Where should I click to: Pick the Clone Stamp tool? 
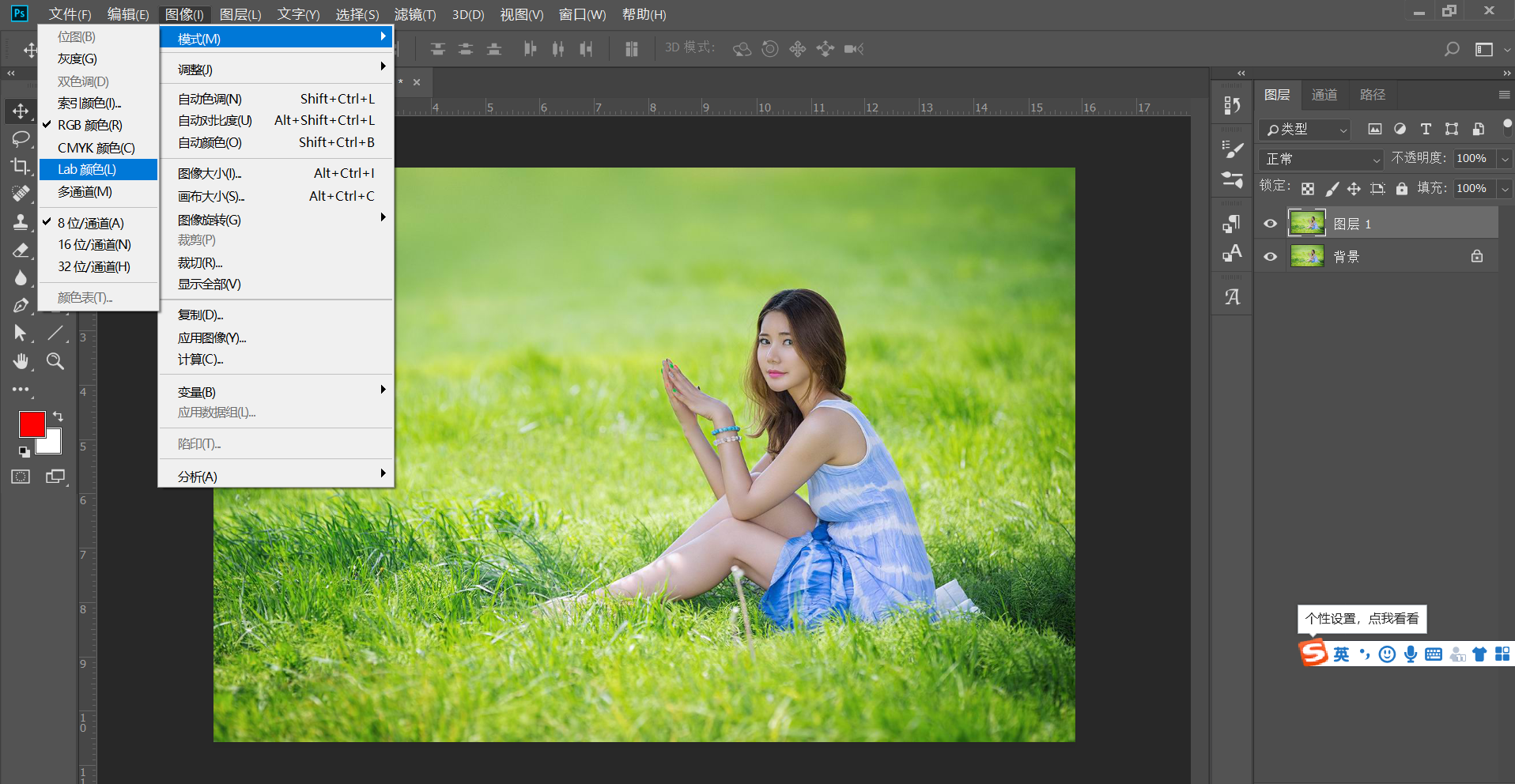coord(21,222)
